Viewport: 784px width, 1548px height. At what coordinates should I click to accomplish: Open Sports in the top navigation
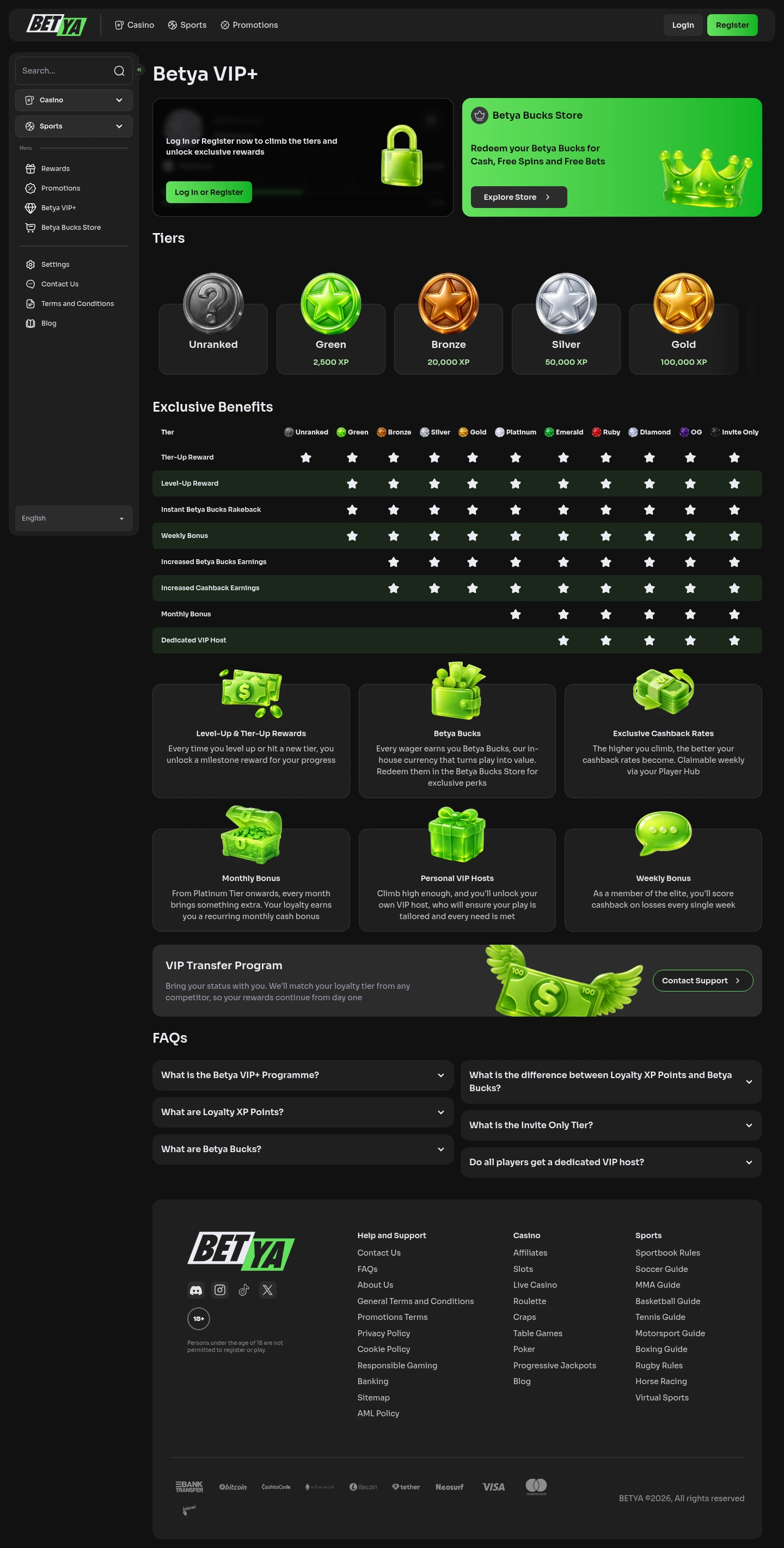click(x=187, y=25)
